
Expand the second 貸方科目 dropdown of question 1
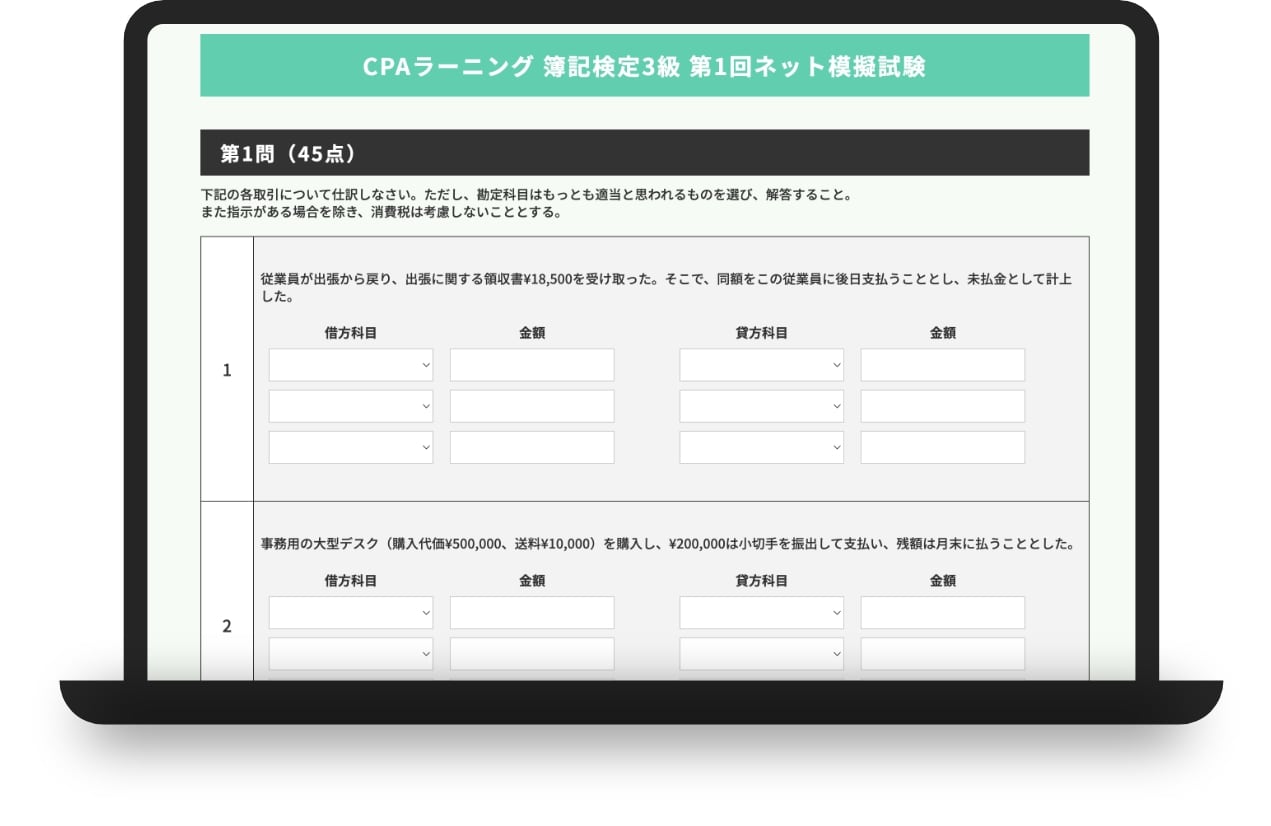pyautogui.click(x=761, y=405)
